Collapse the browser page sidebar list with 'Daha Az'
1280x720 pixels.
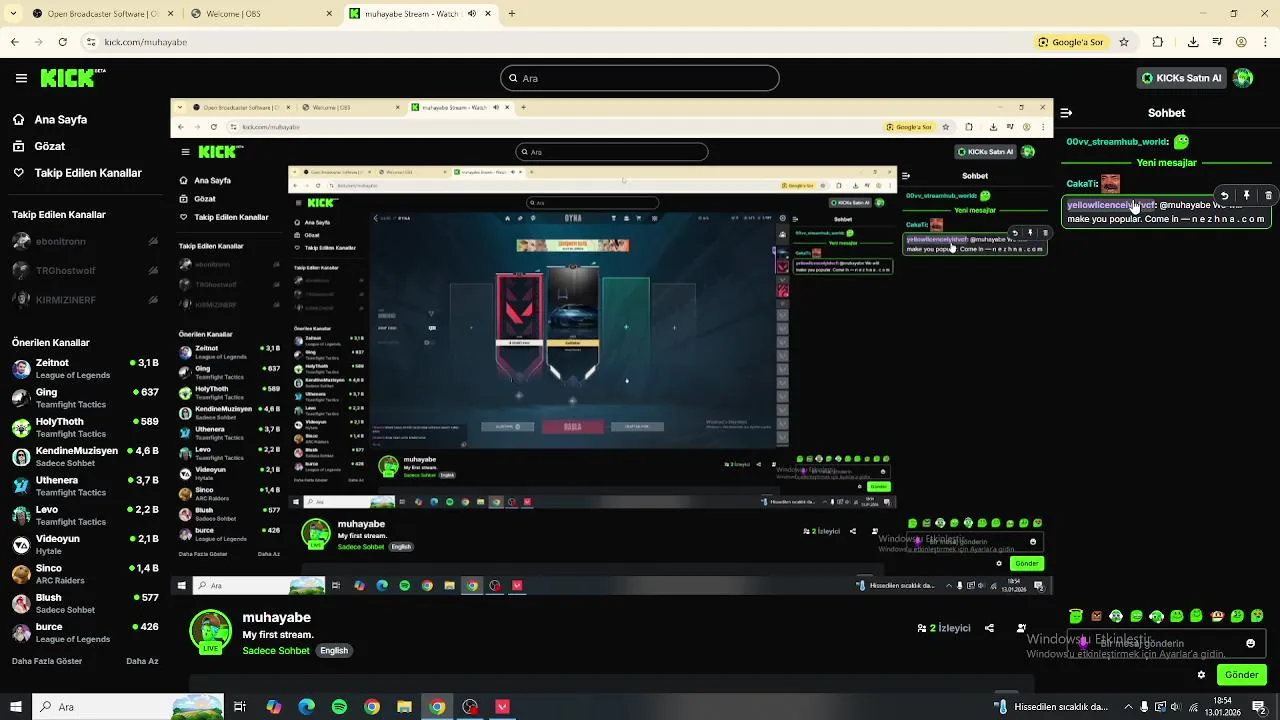(142, 661)
